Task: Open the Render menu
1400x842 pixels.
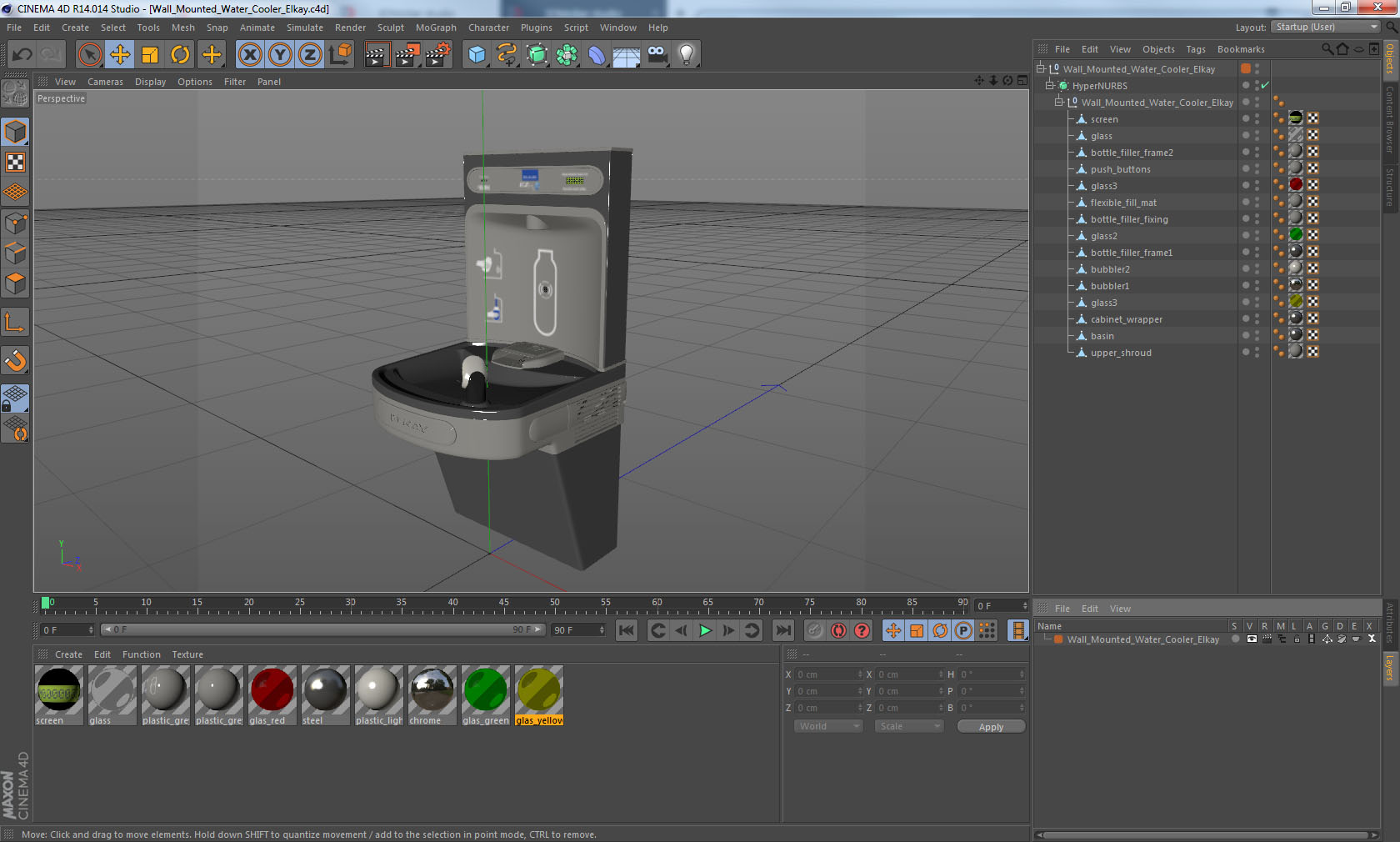Action: pyautogui.click(x=350, y=28)
